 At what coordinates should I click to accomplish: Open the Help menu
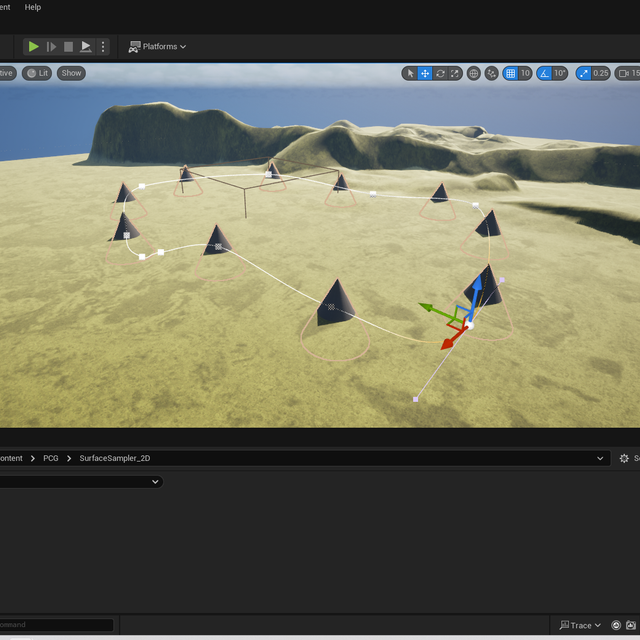pyautogui.click(x=33, y=7)
